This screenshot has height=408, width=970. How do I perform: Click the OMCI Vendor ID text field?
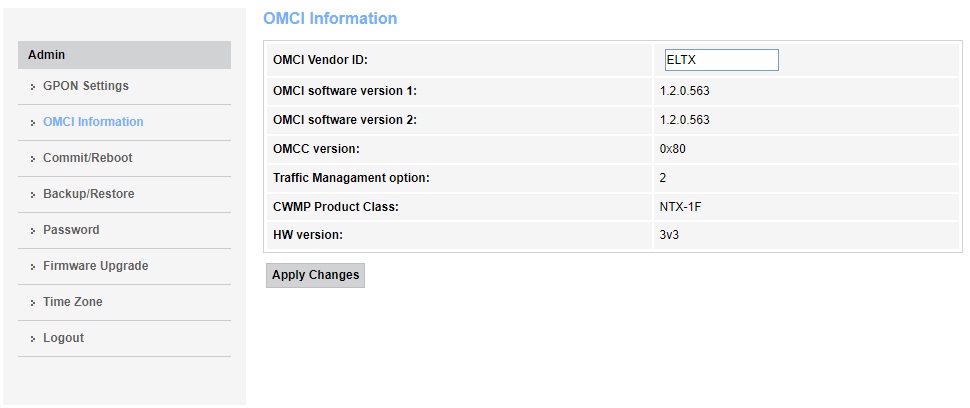coord(721,60)
